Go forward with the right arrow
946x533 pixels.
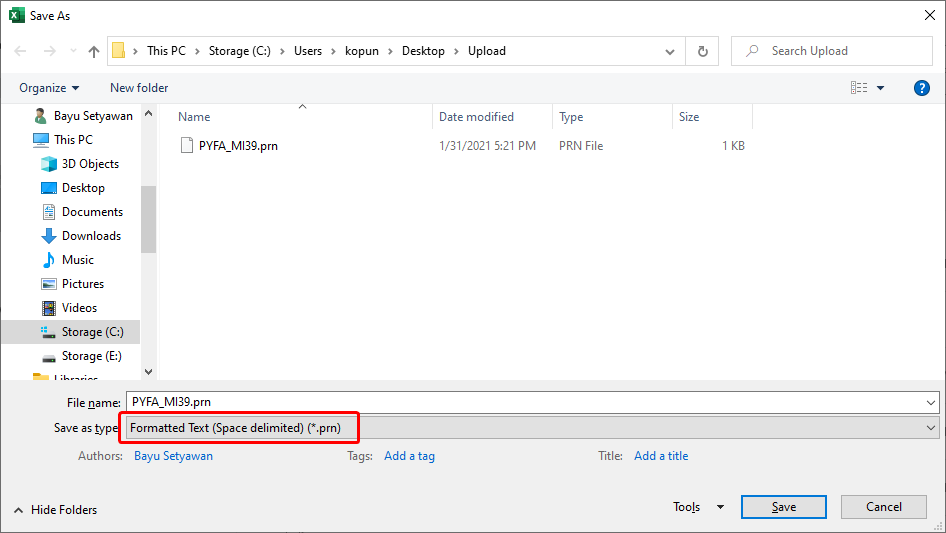49,51
